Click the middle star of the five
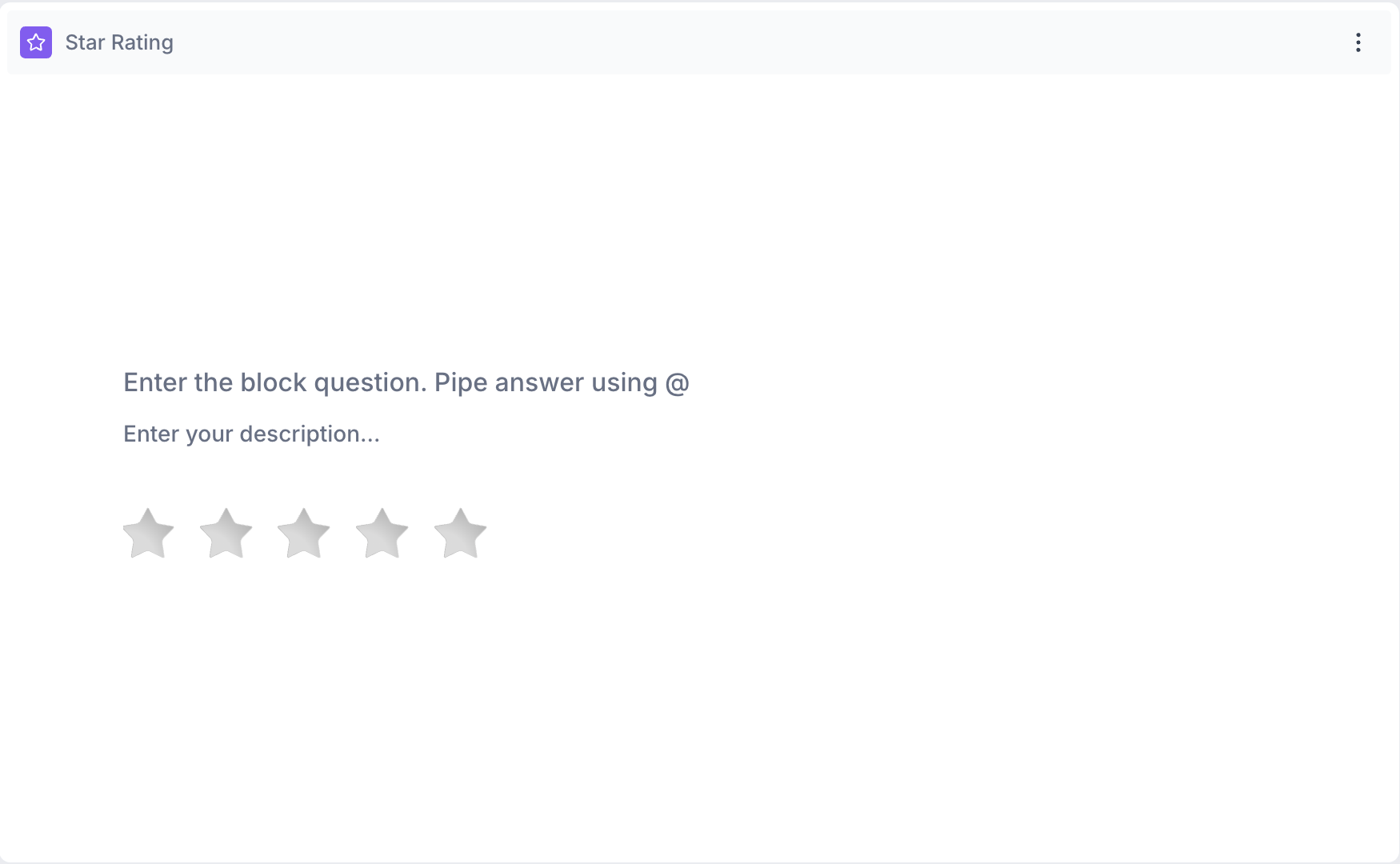This screenshot has height=864, width=1400. click(304, 534)
